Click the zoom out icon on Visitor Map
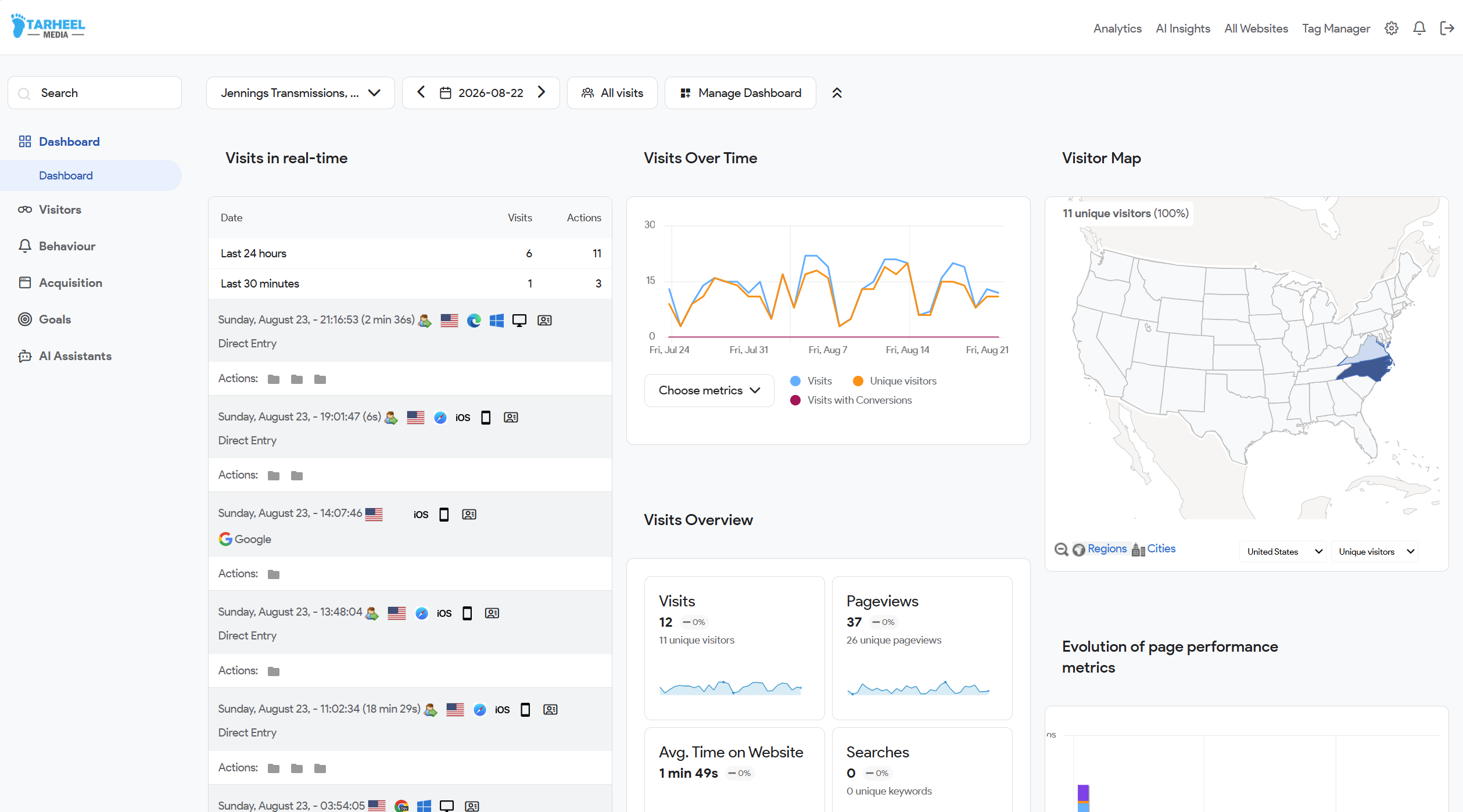Image resolution: width=1463 pixels, height=812 pixels. point(1062,549)
